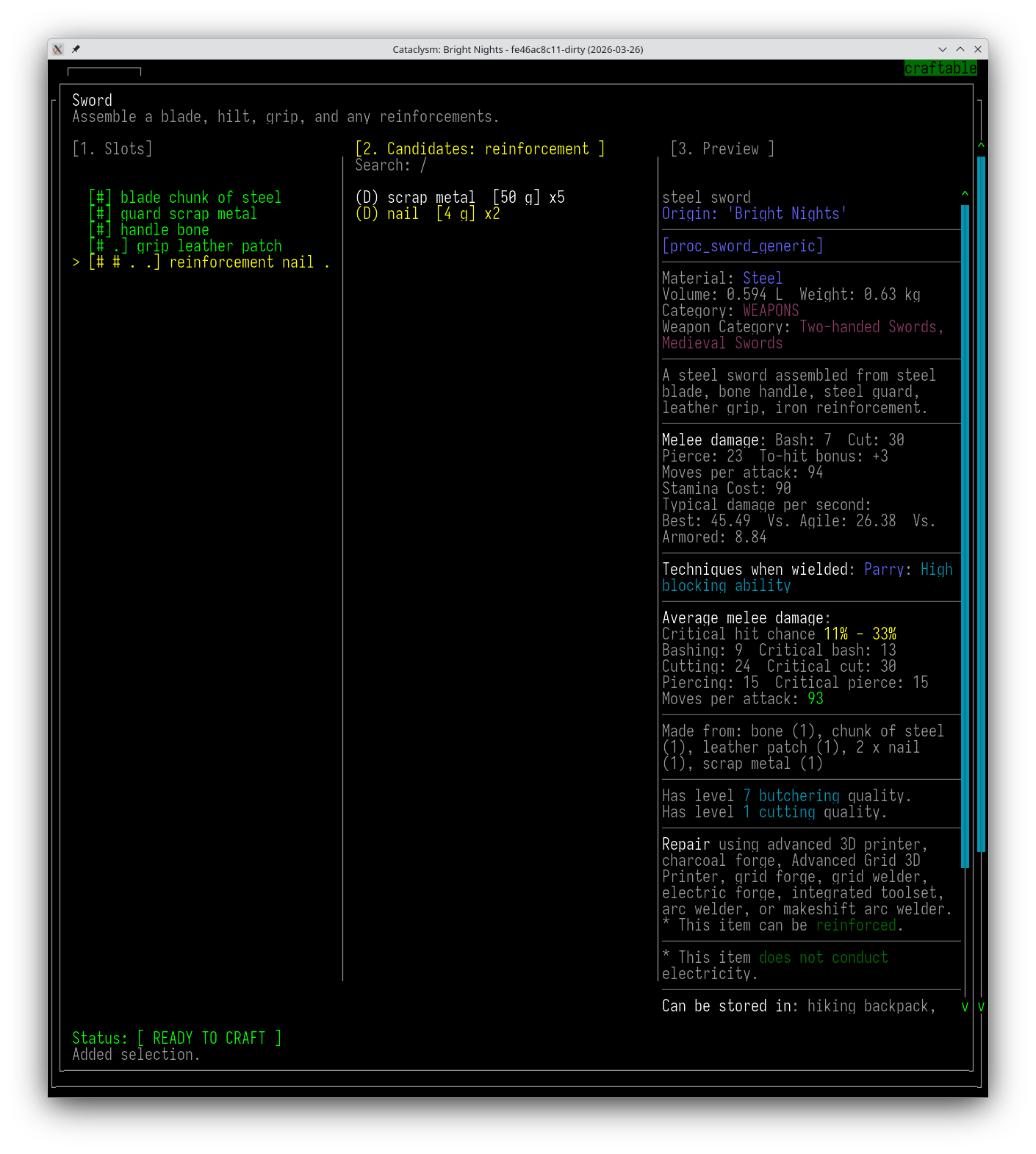Click the 'Volume: 0.594 L' value
Screen dimensions: 1036x1154
[x=722, y=294]
